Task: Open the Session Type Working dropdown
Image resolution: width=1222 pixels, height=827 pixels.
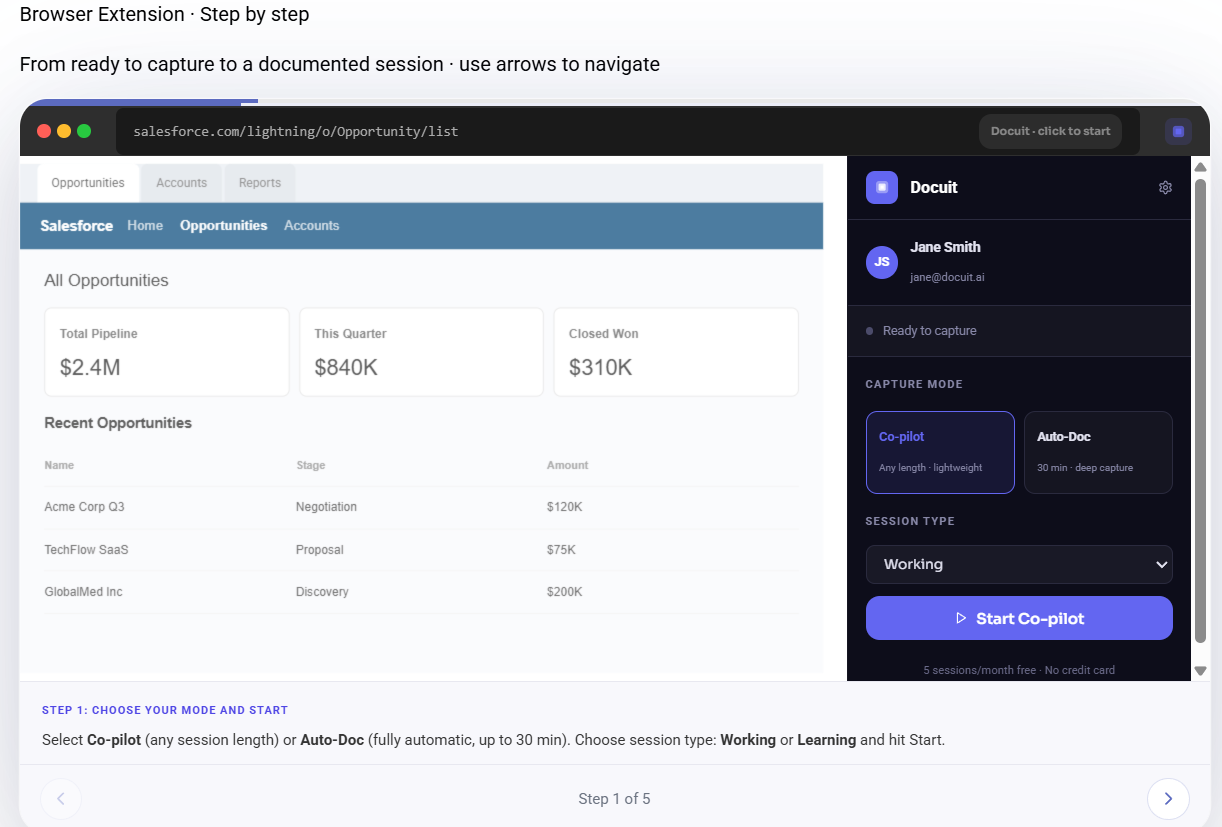Action: [x=1019, y=564]
